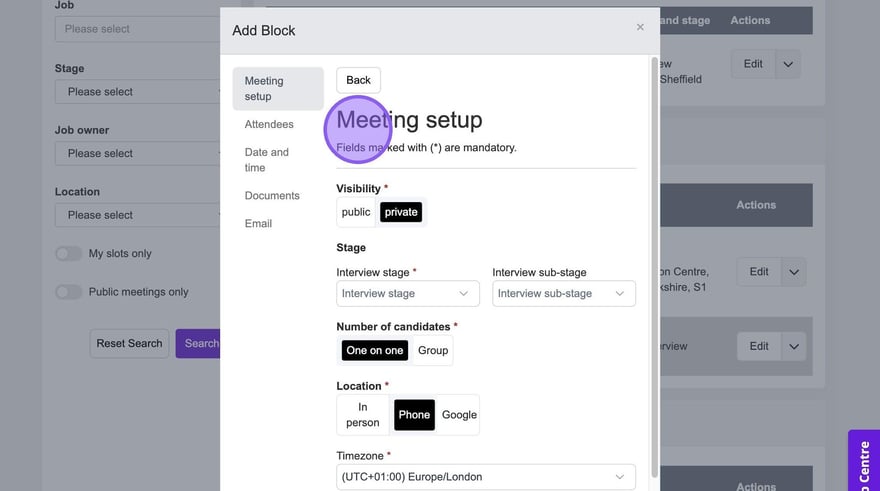Click the Back button
The width and height of the screenshot is (880, 491).
(358, 80)
